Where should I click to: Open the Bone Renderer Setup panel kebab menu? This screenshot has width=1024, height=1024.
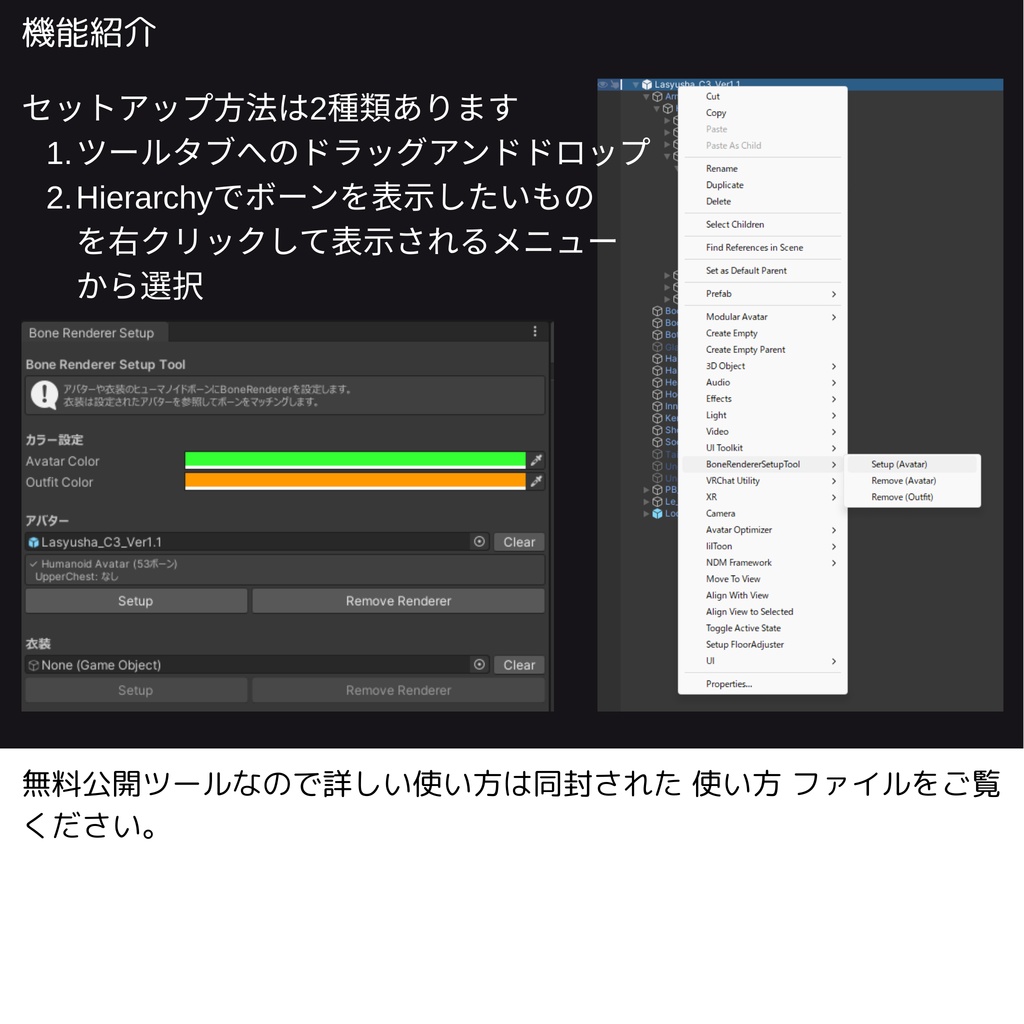tap(535, 332)
